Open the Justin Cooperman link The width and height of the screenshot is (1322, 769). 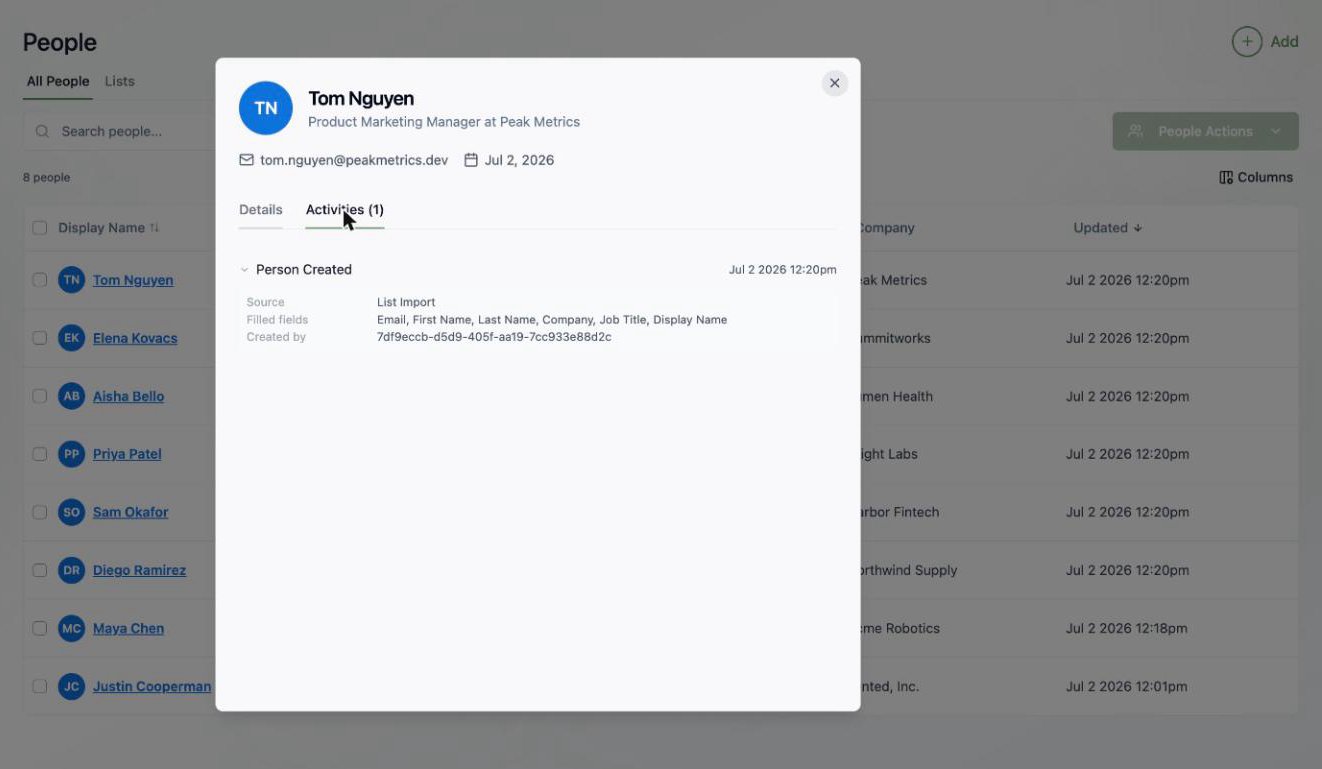pyautogui.click(x=152, y=686)
